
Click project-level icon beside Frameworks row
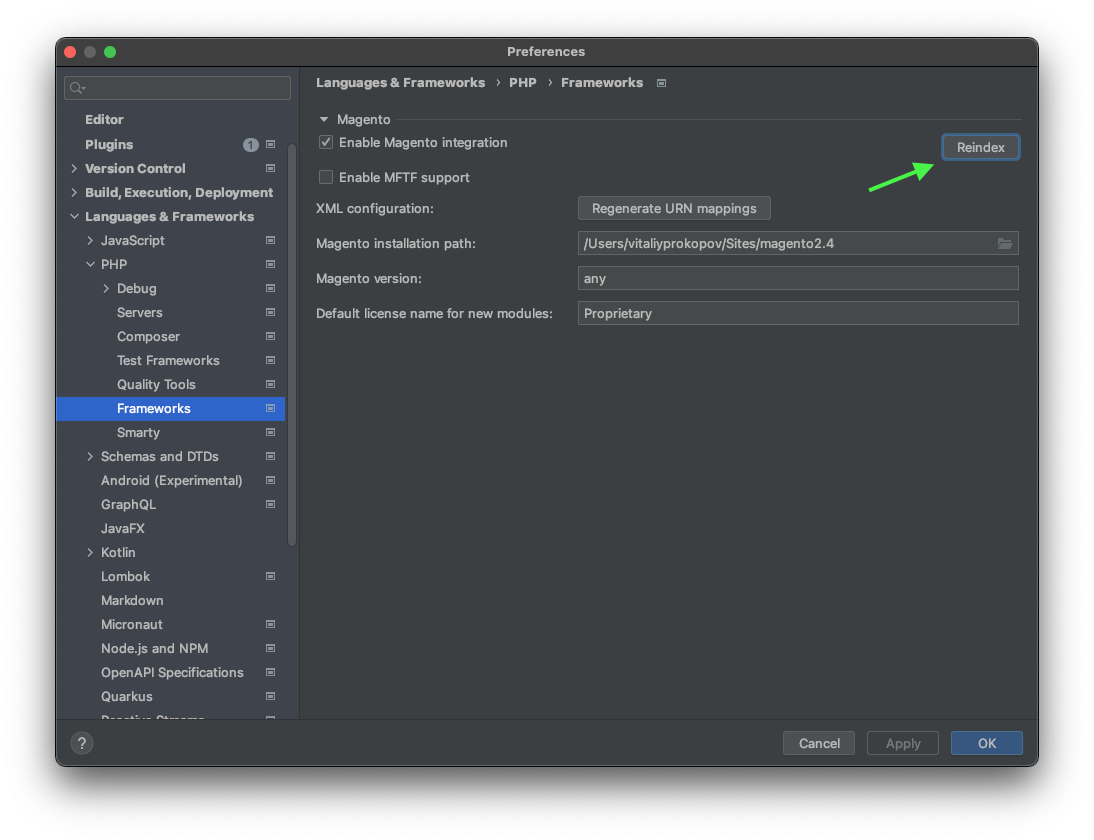271,408
